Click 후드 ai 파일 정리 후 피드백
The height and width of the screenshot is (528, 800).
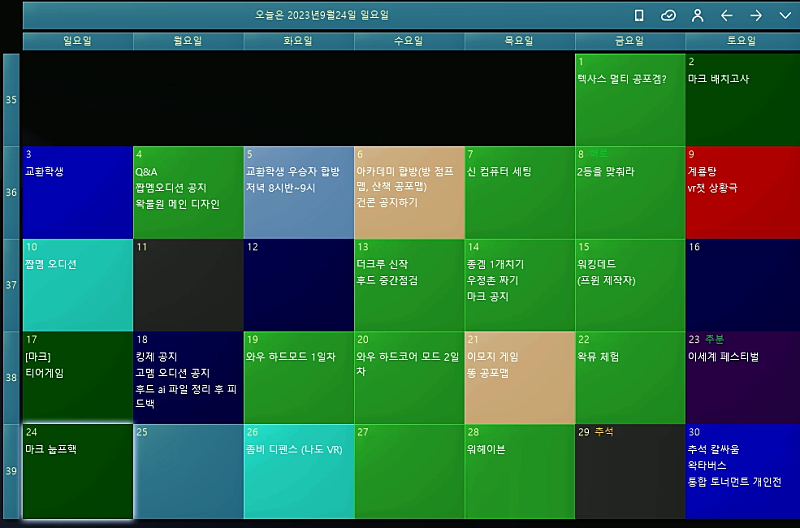[186, 396]
